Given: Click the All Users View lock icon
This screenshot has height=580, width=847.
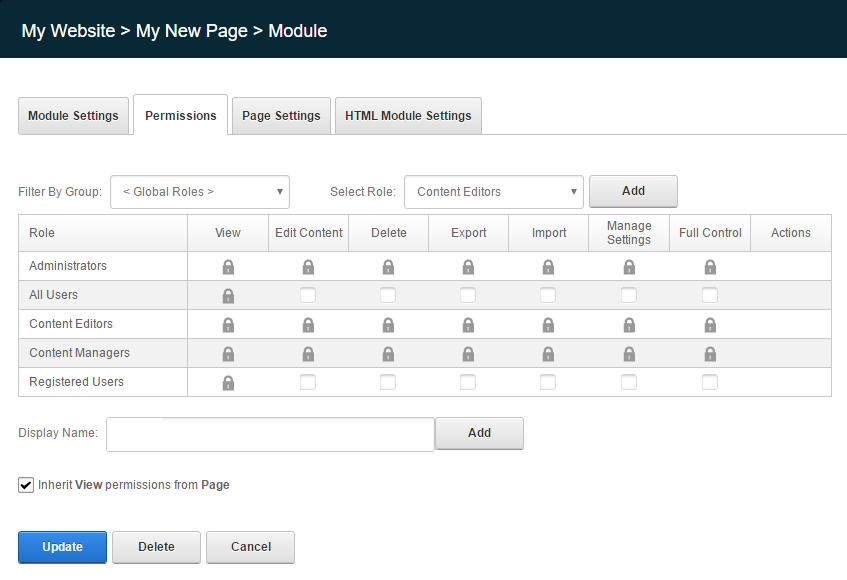Looking at the screenshot, I should (x=228, y=296).
